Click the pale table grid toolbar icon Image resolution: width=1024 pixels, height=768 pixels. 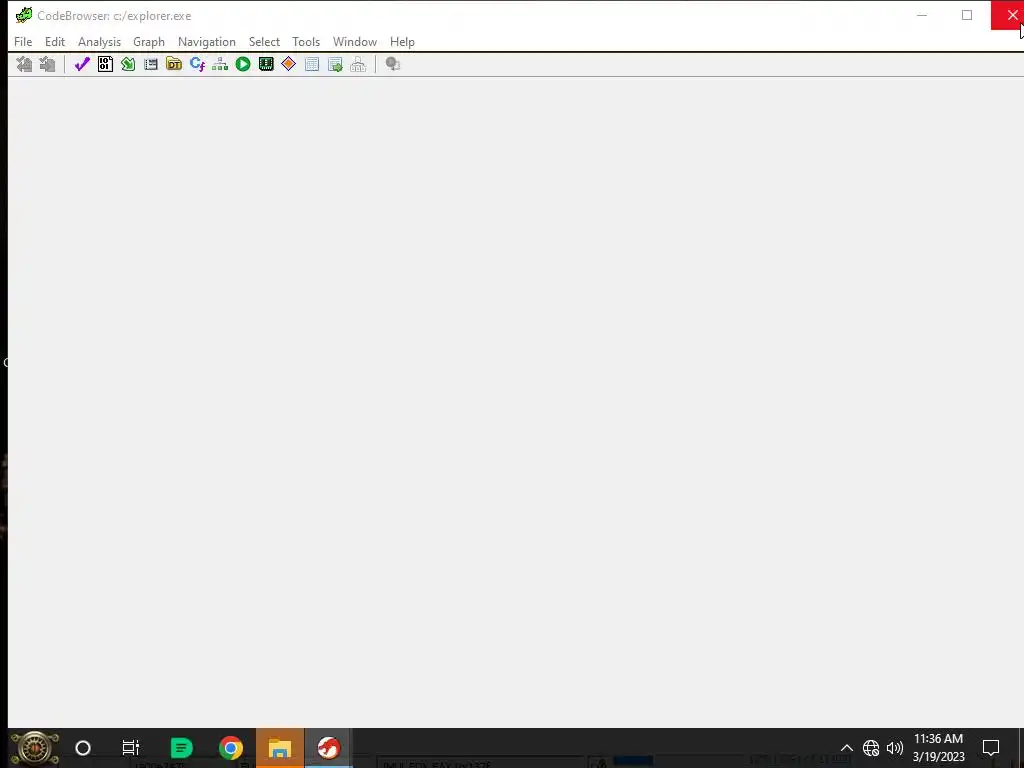pyautogui.click(x=312, y=64)
